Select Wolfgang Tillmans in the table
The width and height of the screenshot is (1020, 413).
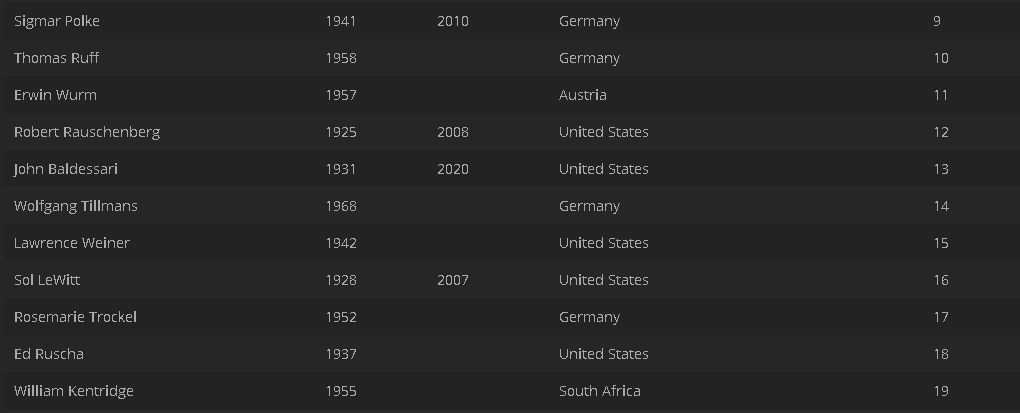click(x=76, y=206)
